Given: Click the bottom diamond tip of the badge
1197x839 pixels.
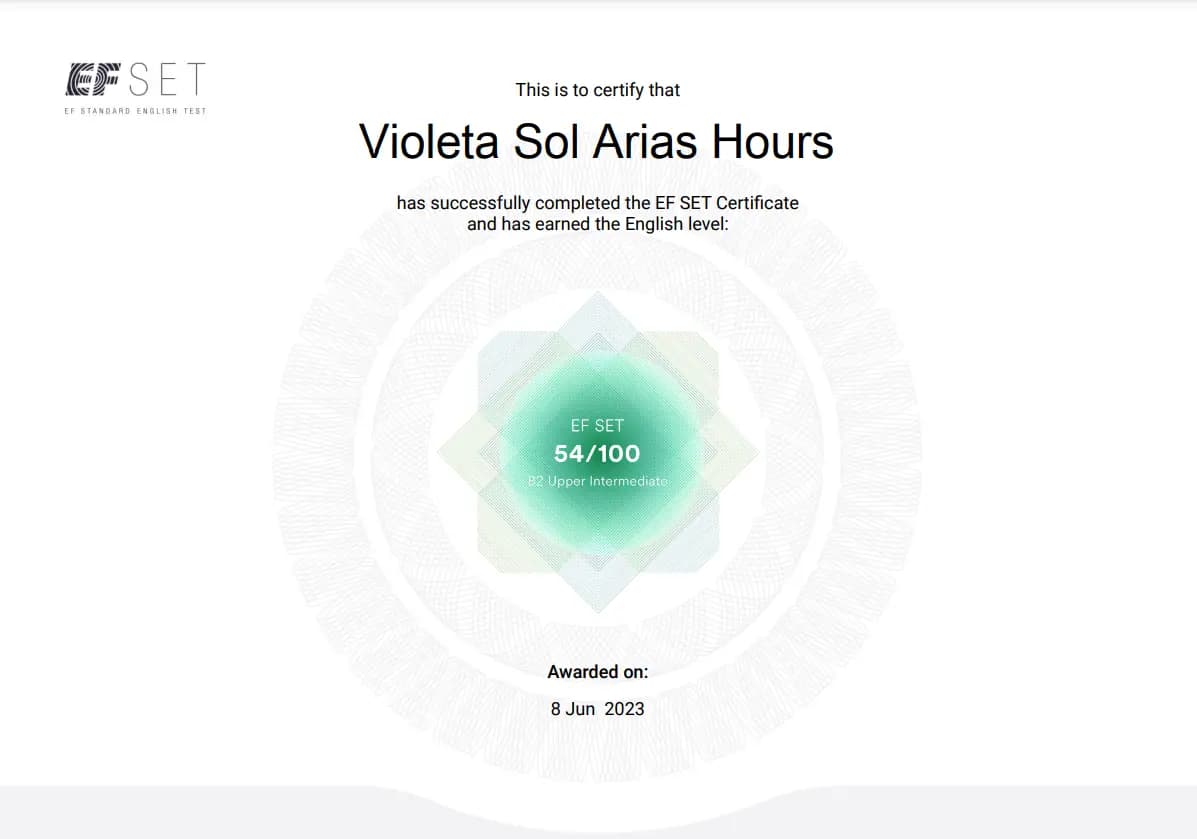Looking at the screenshot, I should coord(598,605).
